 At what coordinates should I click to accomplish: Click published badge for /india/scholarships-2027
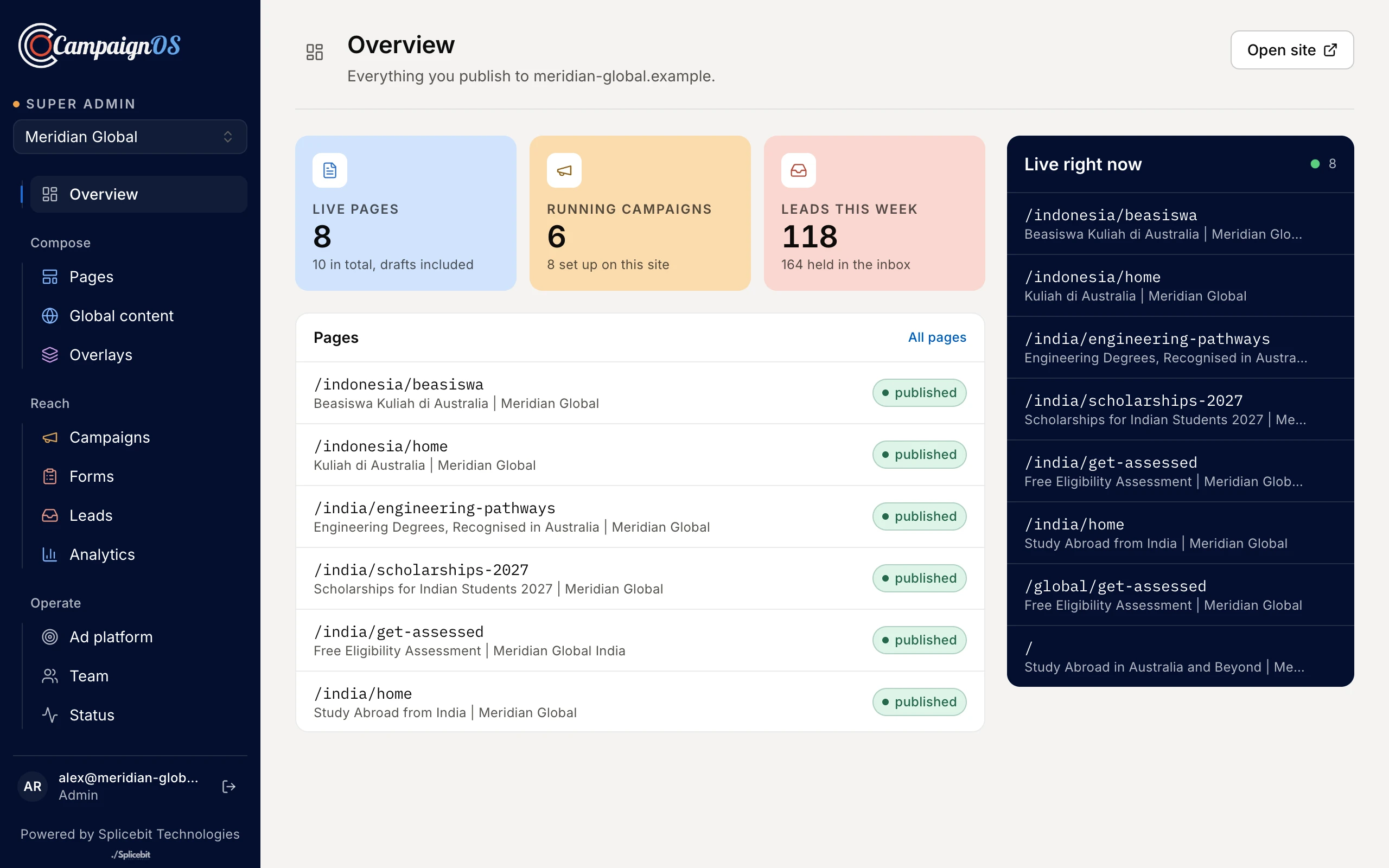920,578
